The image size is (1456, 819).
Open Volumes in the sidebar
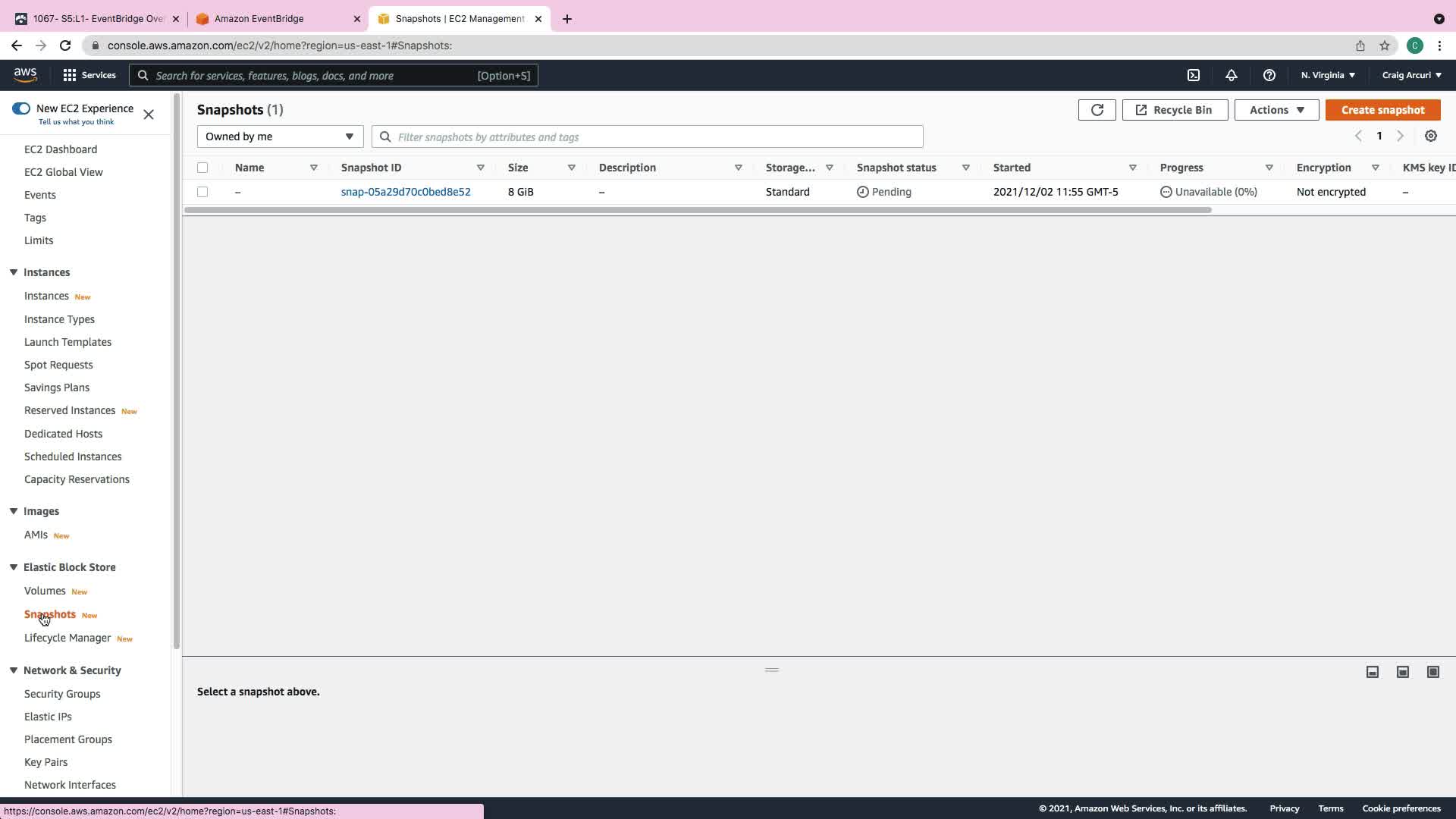click(x=45, y=591)
